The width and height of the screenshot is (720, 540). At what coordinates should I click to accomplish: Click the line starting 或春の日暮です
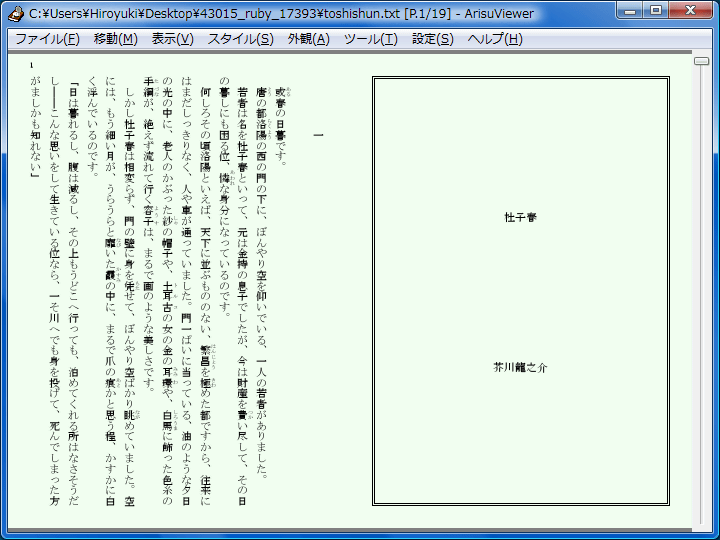(281, 127)
